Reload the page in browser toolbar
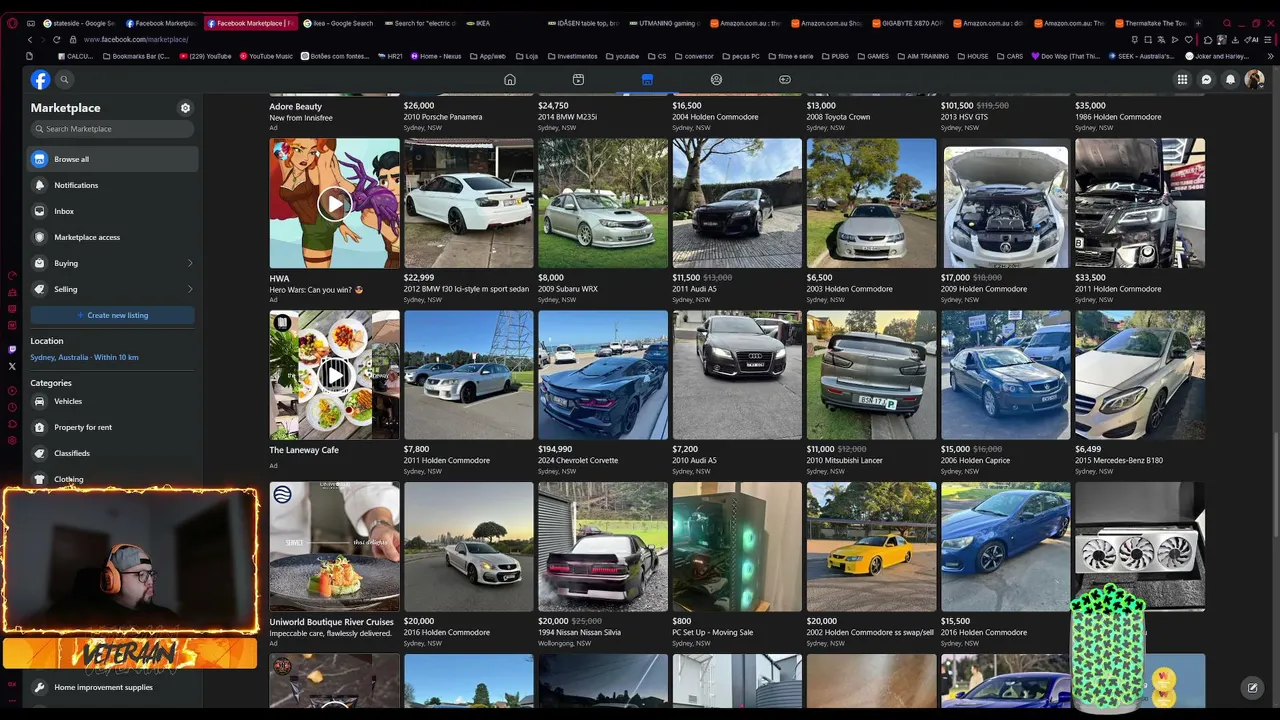1280x720 pixels. [56, 39]
